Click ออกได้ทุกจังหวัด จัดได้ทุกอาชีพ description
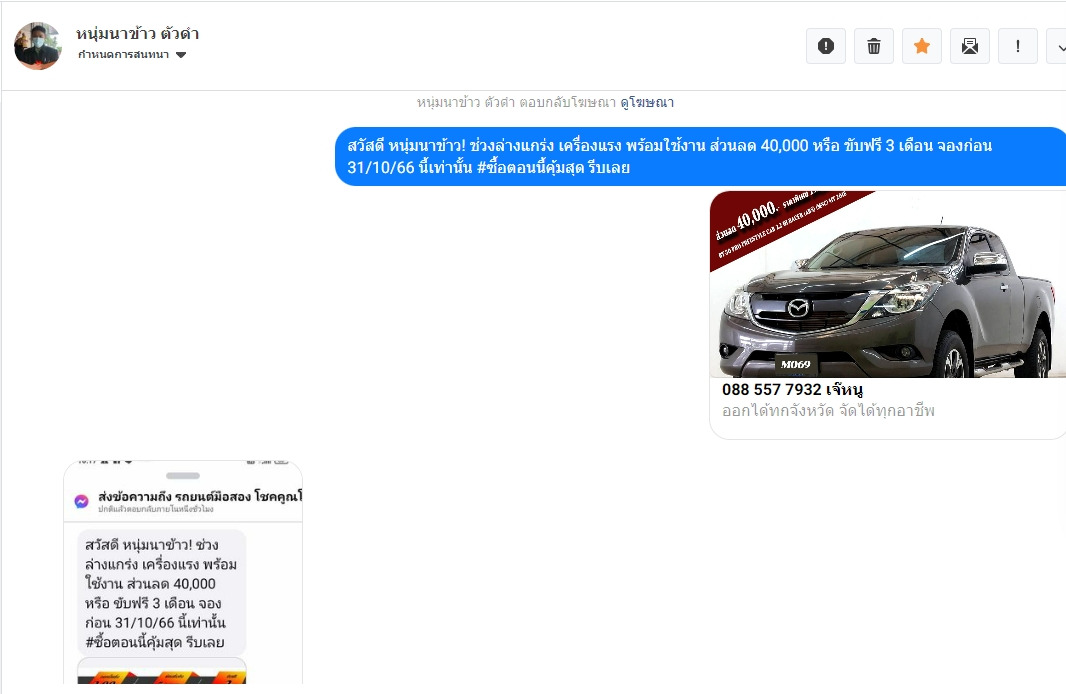Screen dimensions: 1066x694 point(828,411)
